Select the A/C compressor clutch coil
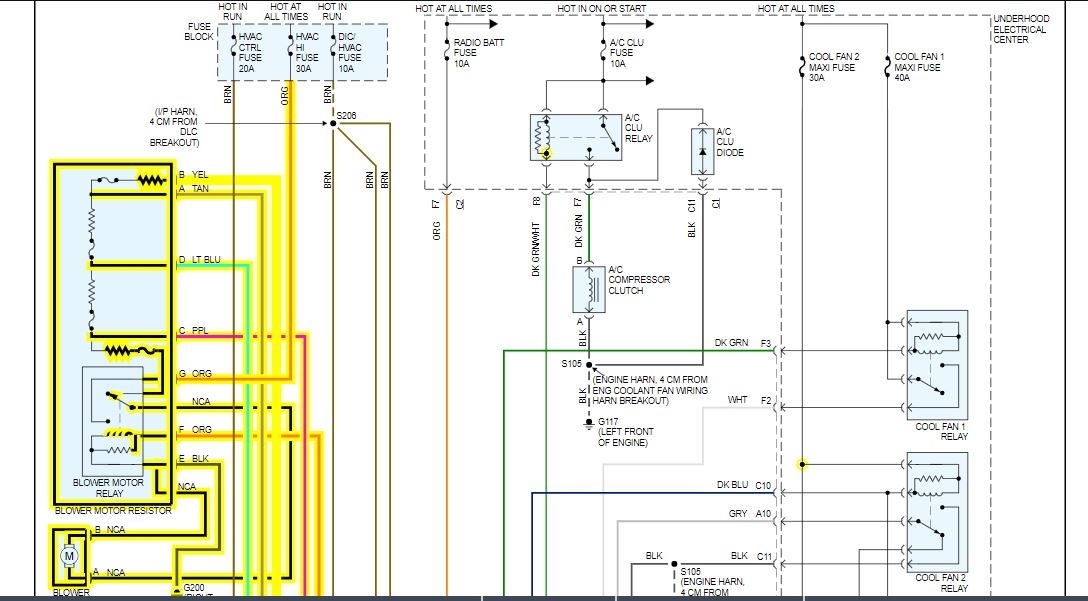1088x601 pixels. click(588, 289)
